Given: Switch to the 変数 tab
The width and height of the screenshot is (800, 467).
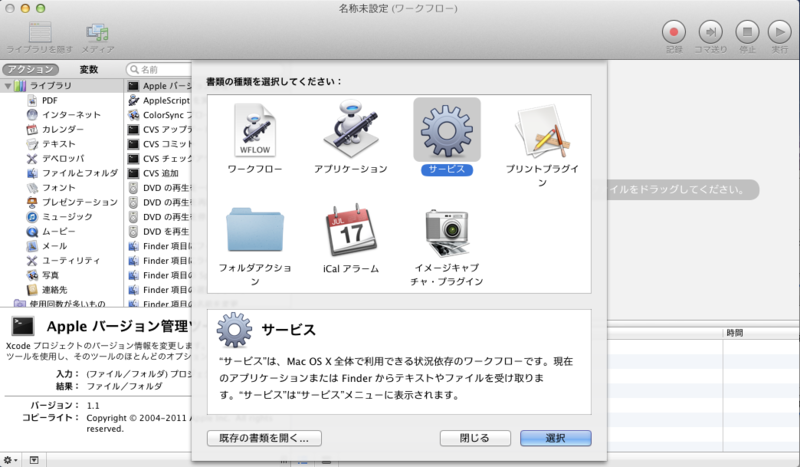Looking at the screenshot, I should tap(89, 69).
